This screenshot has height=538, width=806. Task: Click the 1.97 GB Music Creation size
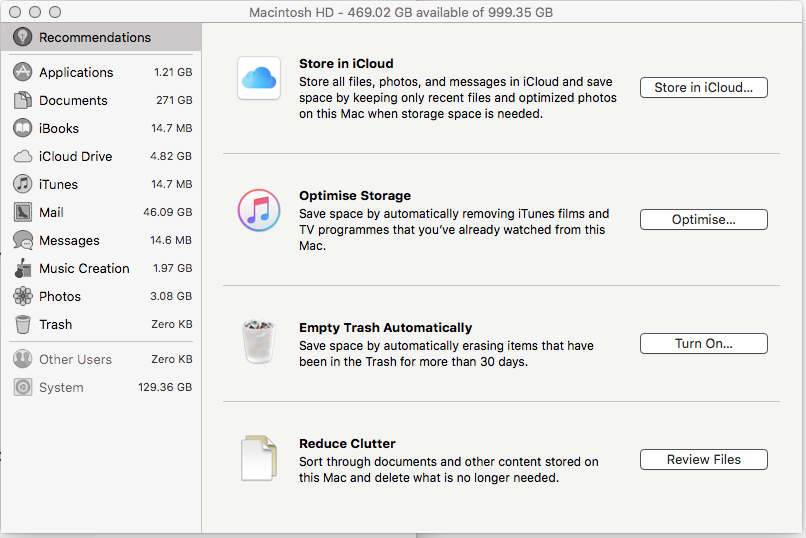point(173,268)
